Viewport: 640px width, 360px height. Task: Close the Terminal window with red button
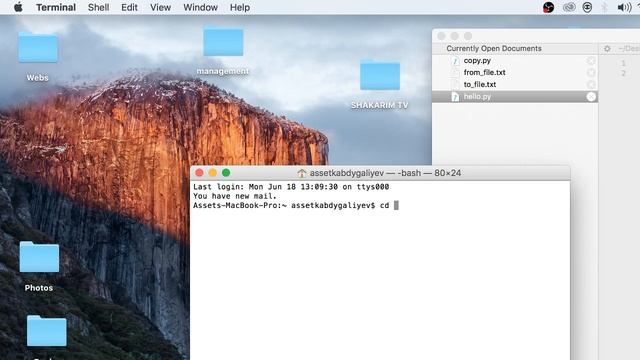click(199, 173)
